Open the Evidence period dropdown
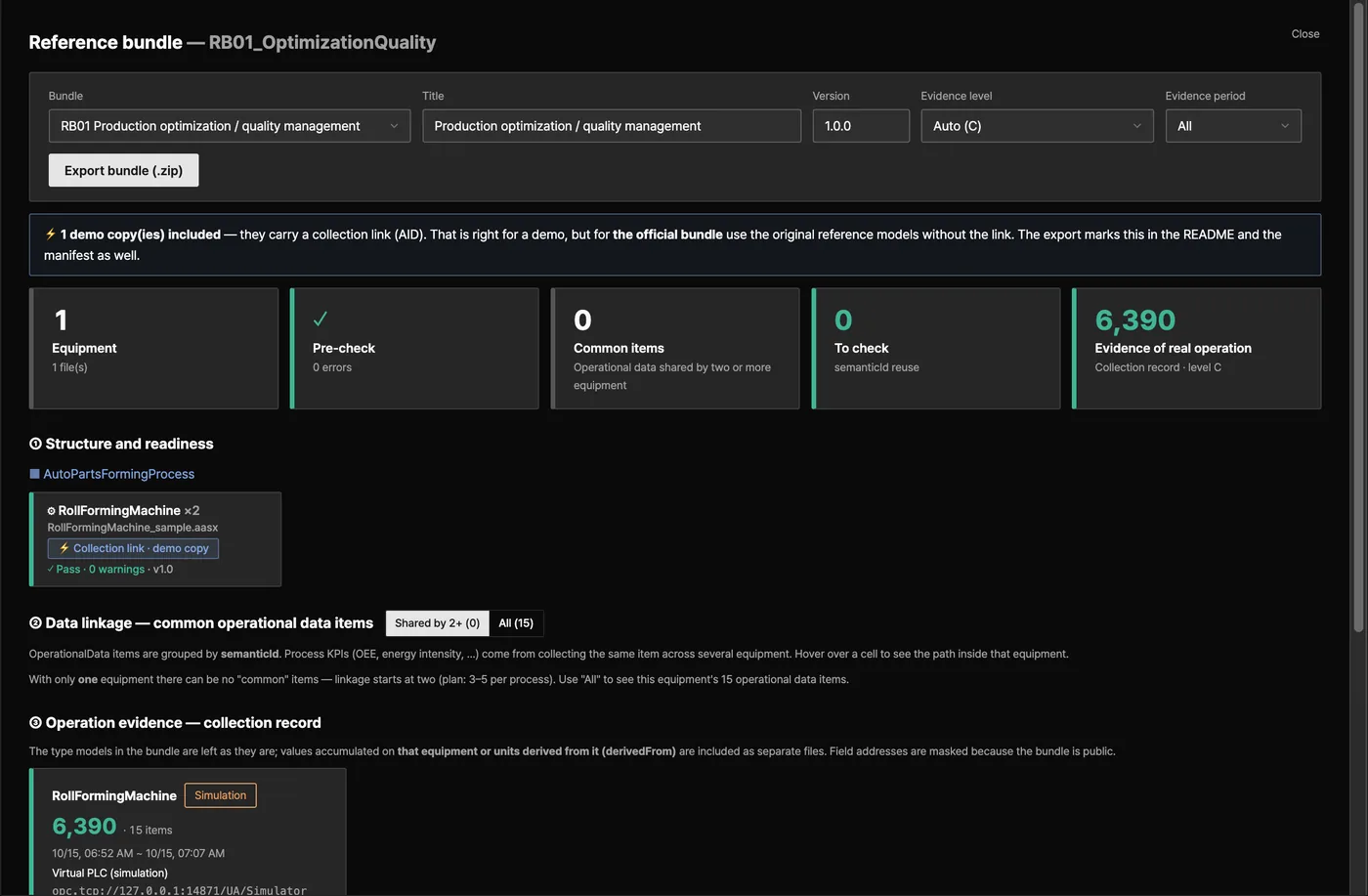The height and width of the screenshot is (896, 1368). (x=1233, y=126)
